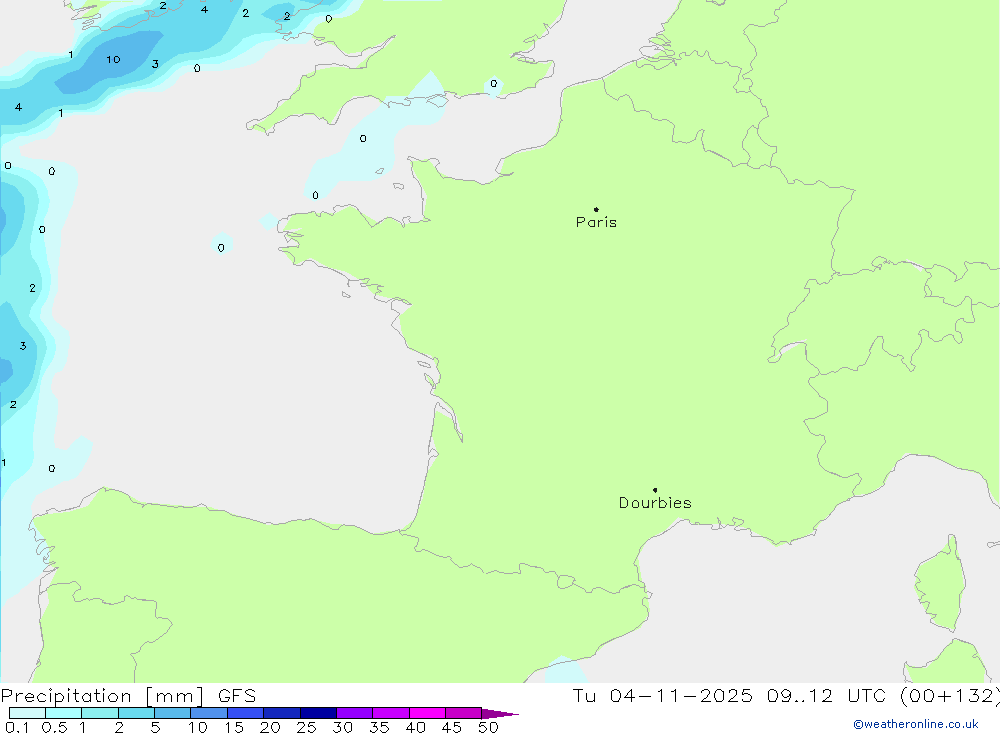The height and width of the screenshot is (733, 1000).
Task: Click the legend value 25 label
Action: 306,727
